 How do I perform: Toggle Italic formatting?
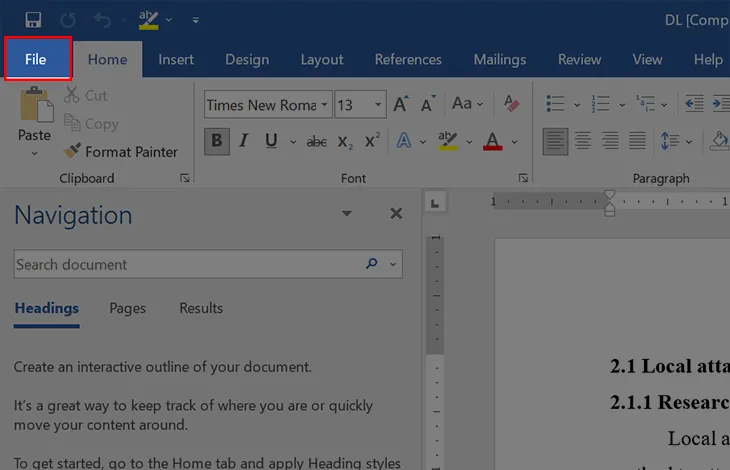pyautogui.click(x=243, y=141)
